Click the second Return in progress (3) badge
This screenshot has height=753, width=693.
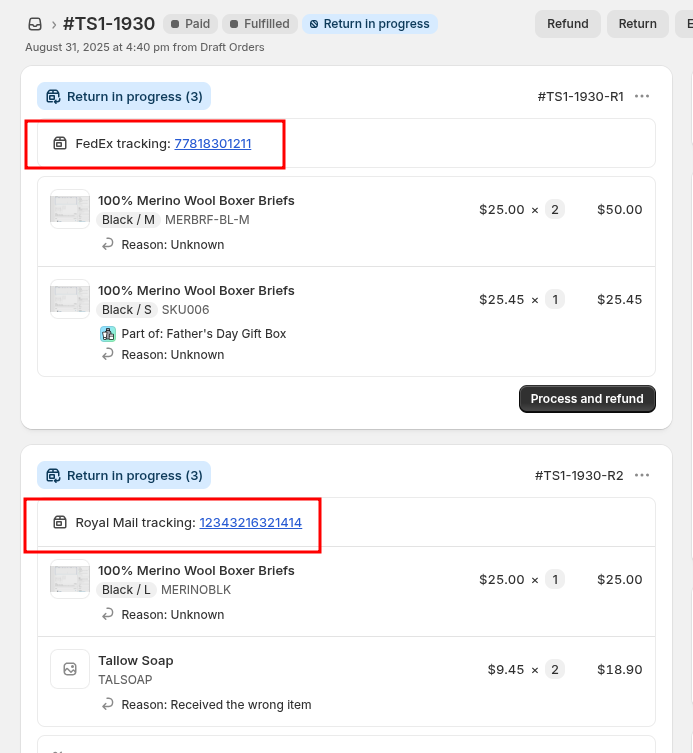124,475
